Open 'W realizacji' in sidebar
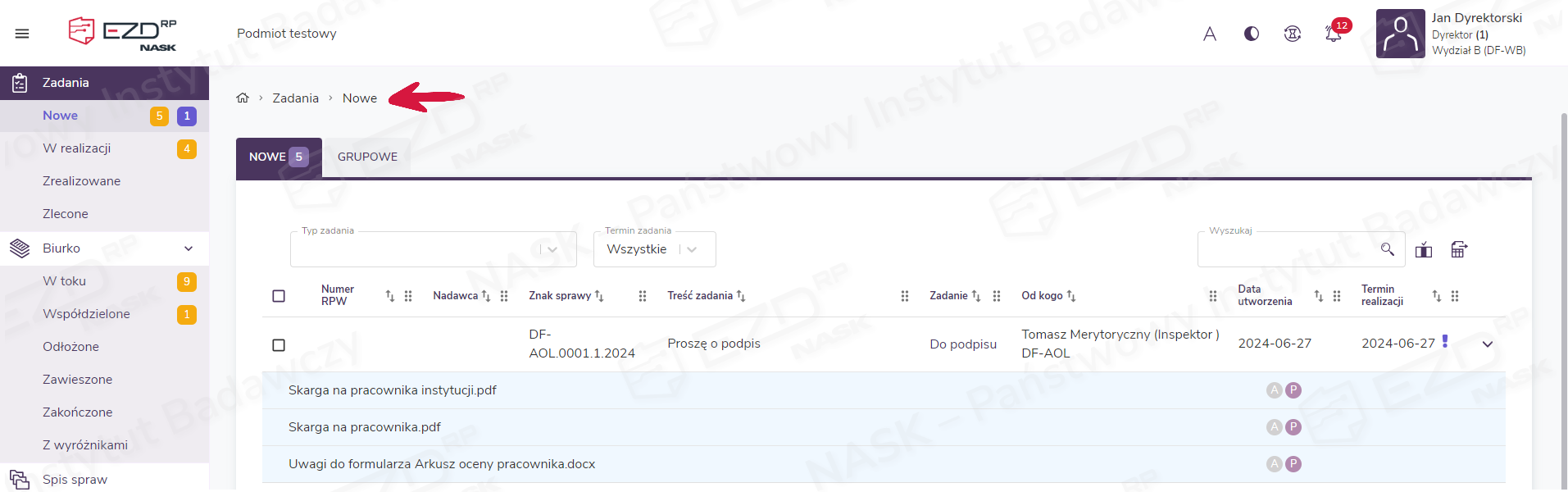Image resolution: width=1568 pixels, height=492 pixels. 77,148
